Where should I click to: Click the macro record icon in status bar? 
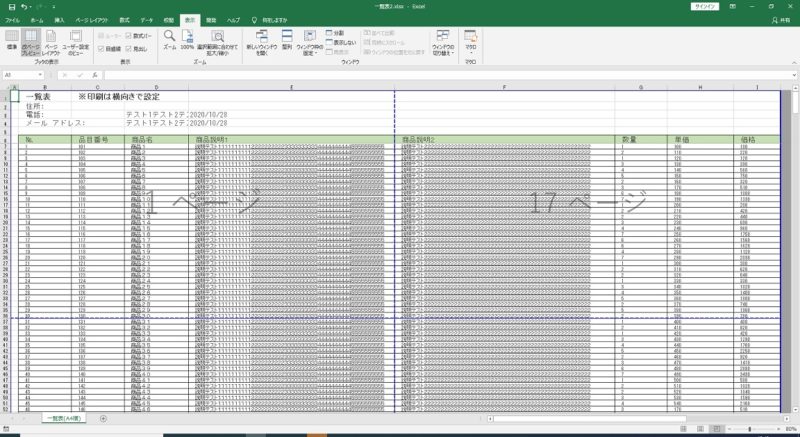point(5,429)
